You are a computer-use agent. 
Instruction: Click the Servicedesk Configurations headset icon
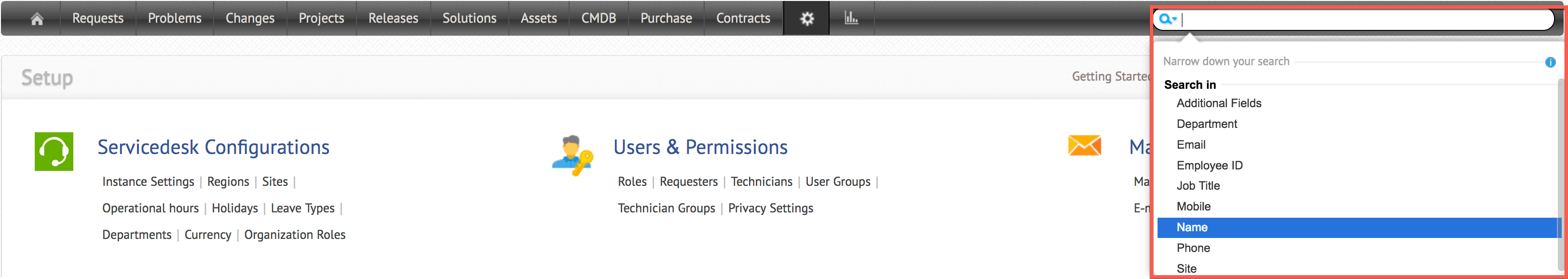[54, 152]
